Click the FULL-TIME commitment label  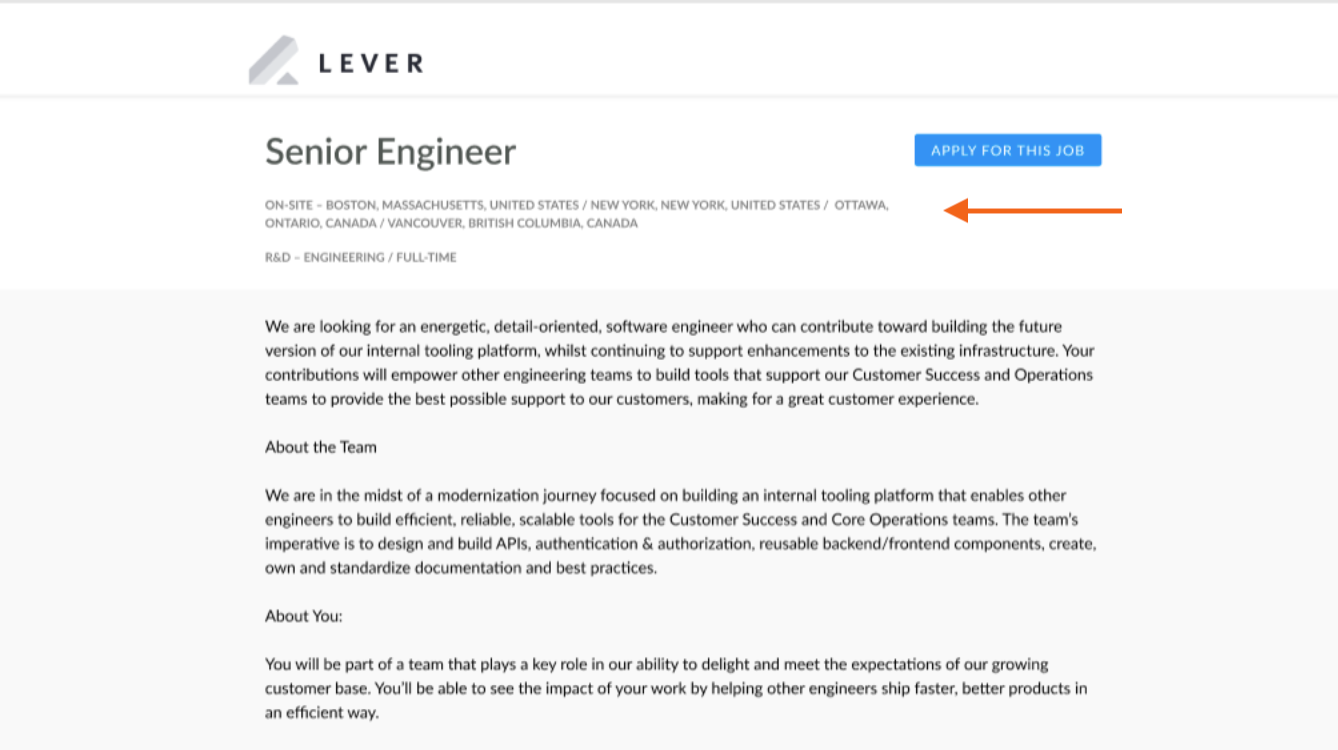[427, 257]
